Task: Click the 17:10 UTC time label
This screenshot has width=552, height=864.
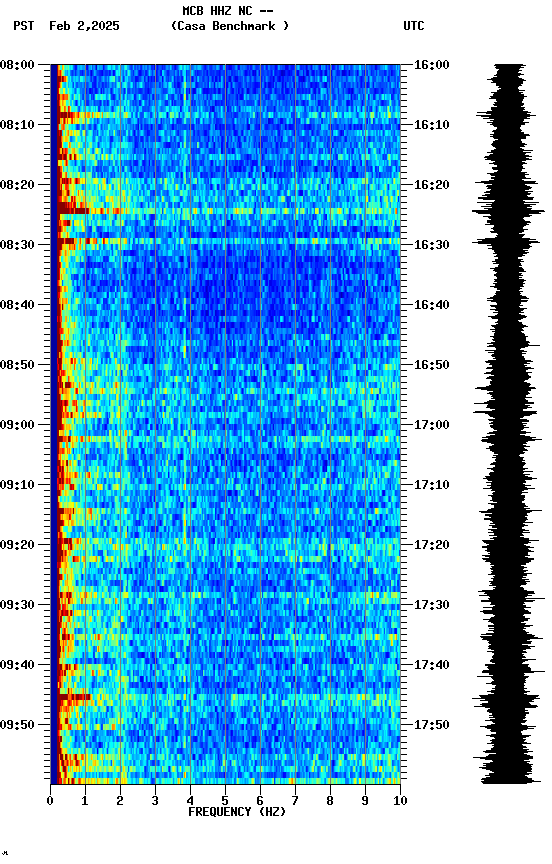Action: (432, 485)
